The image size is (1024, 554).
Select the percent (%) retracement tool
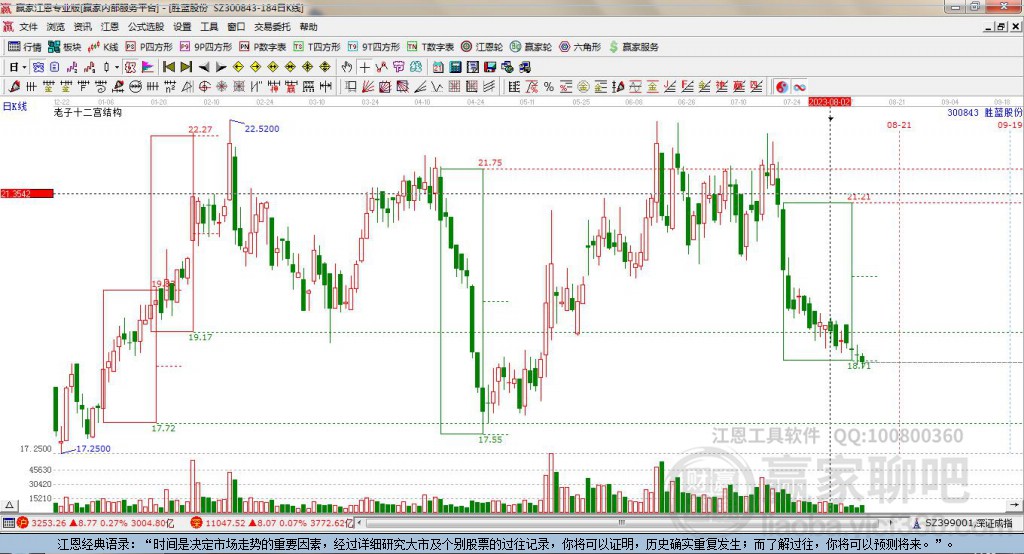[549, 87]
